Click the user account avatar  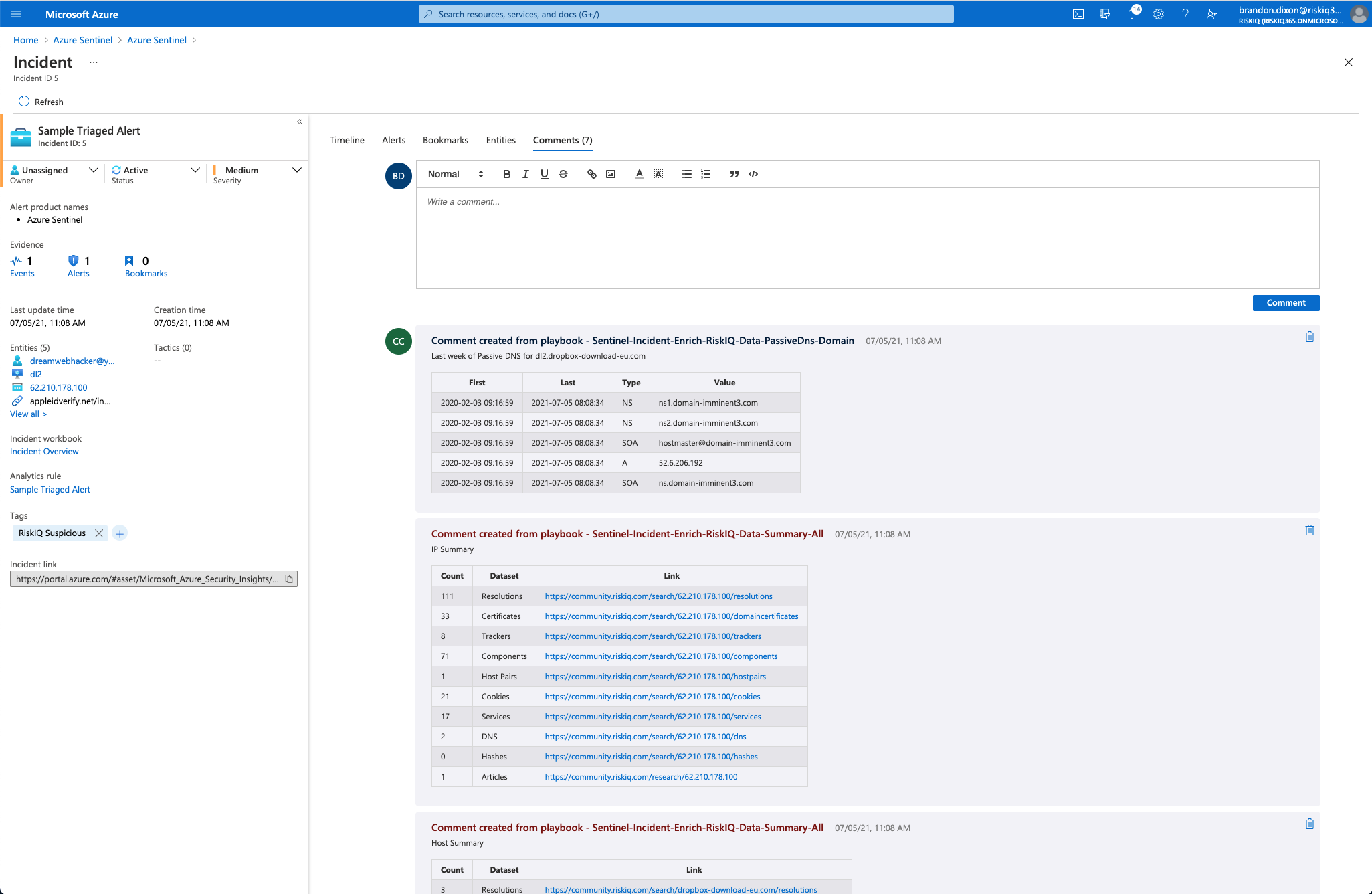click(x=1358, y=14)
